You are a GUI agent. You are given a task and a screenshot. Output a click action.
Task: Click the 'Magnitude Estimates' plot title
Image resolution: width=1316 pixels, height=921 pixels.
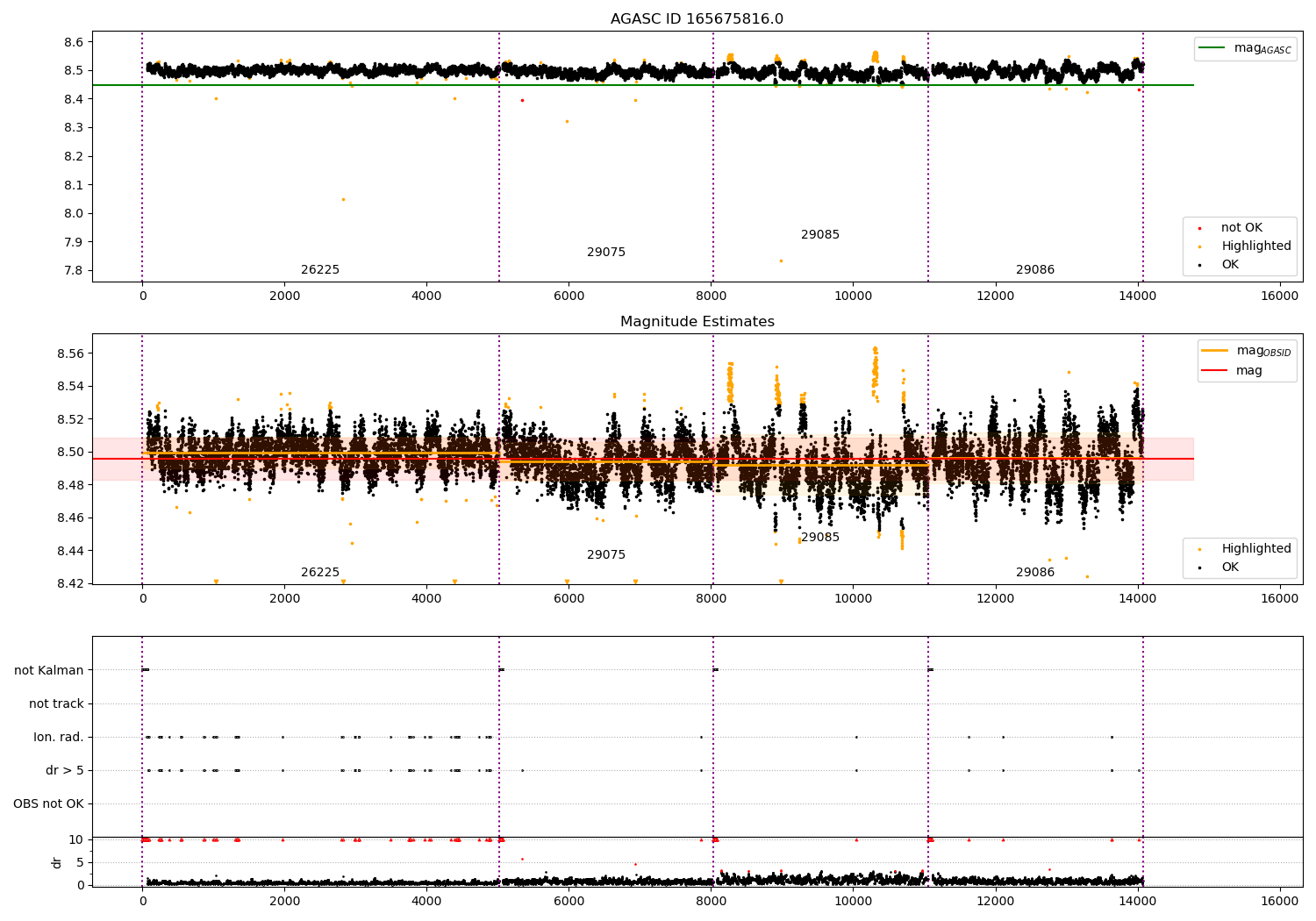pyautogui.click(x=697, y=322)
